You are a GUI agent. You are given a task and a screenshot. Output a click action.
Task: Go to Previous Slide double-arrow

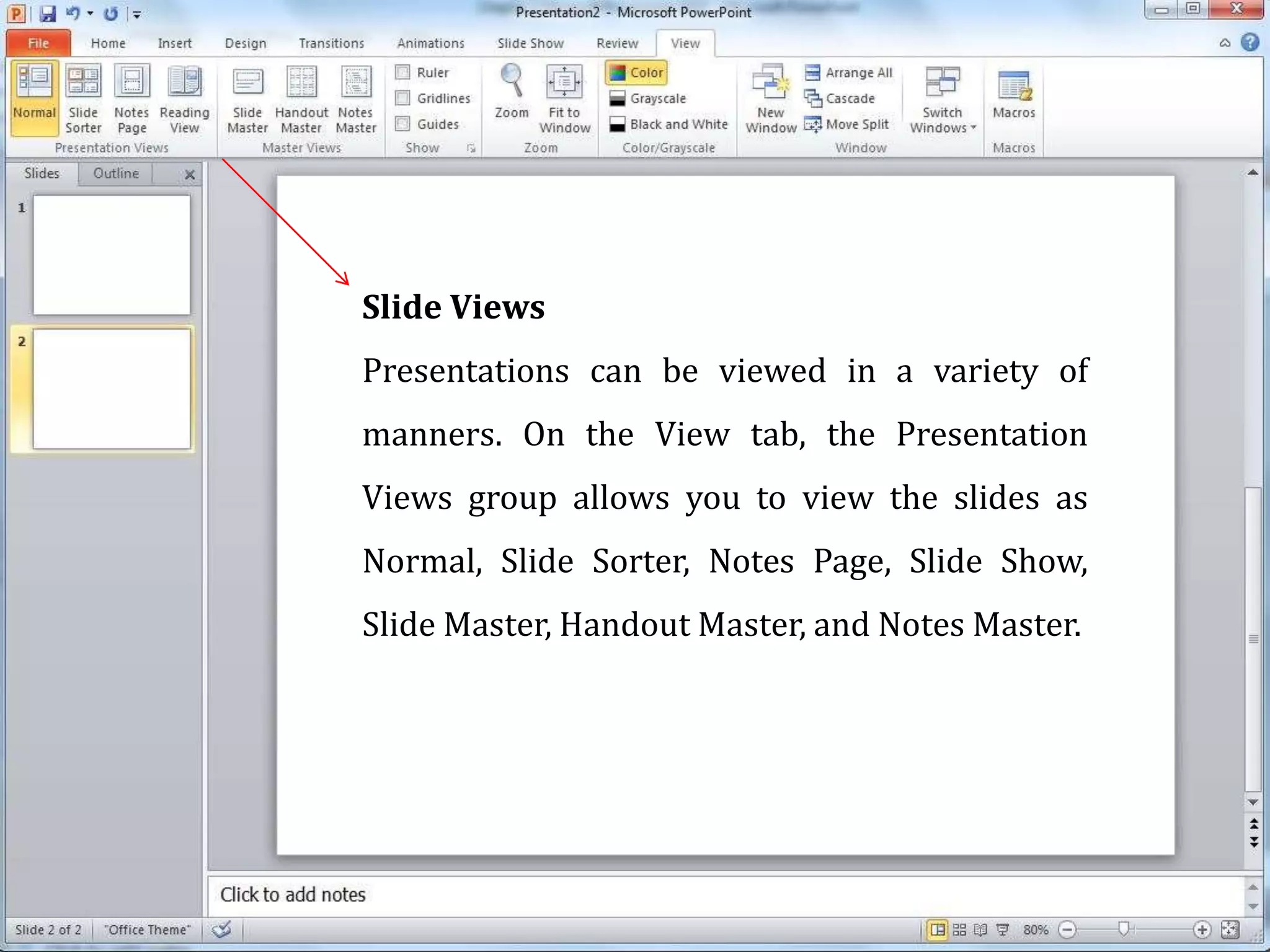1253,824
